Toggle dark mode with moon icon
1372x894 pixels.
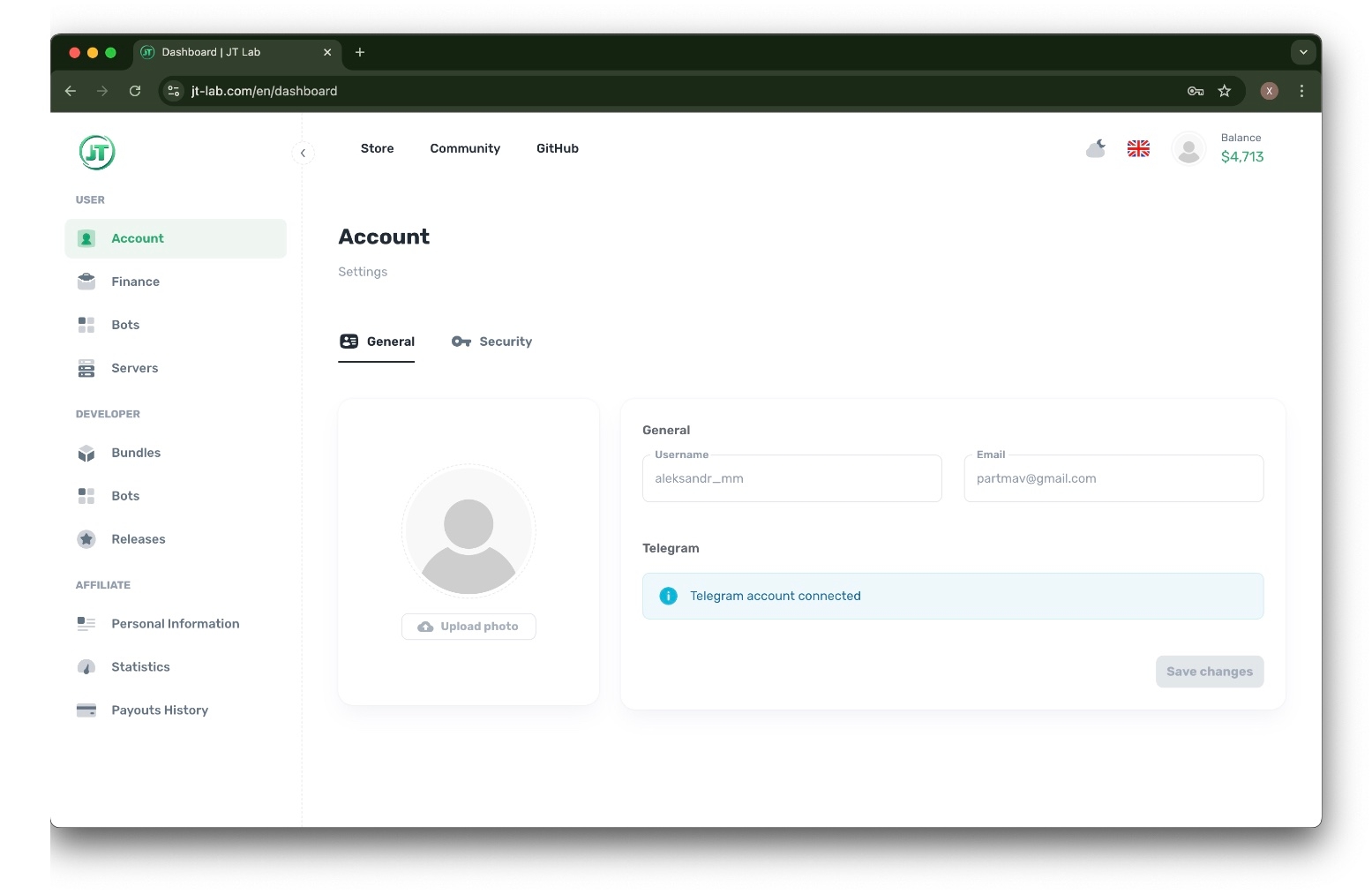(1096, 148)
